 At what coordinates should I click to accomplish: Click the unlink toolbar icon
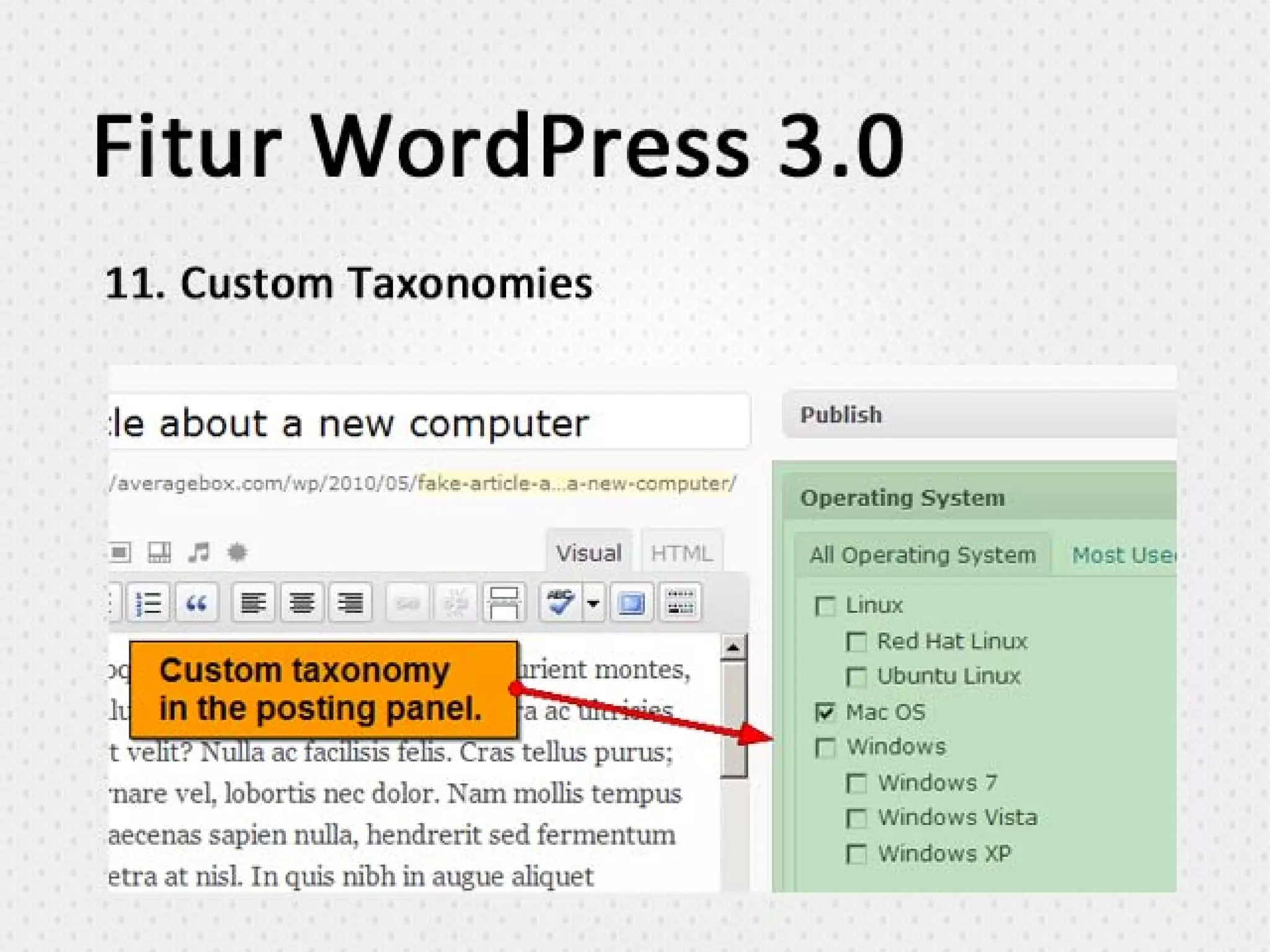[x=455, y=602]
